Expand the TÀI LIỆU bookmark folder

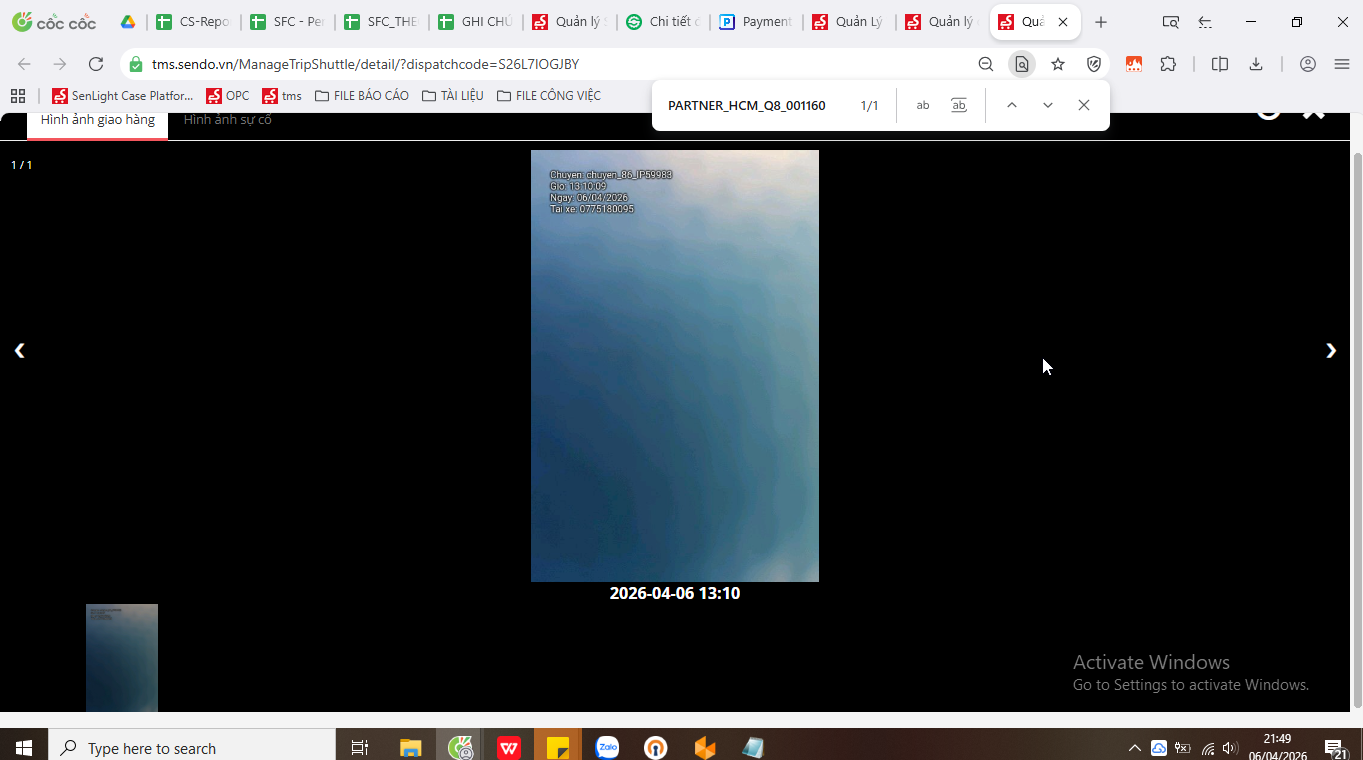point(452,96)
